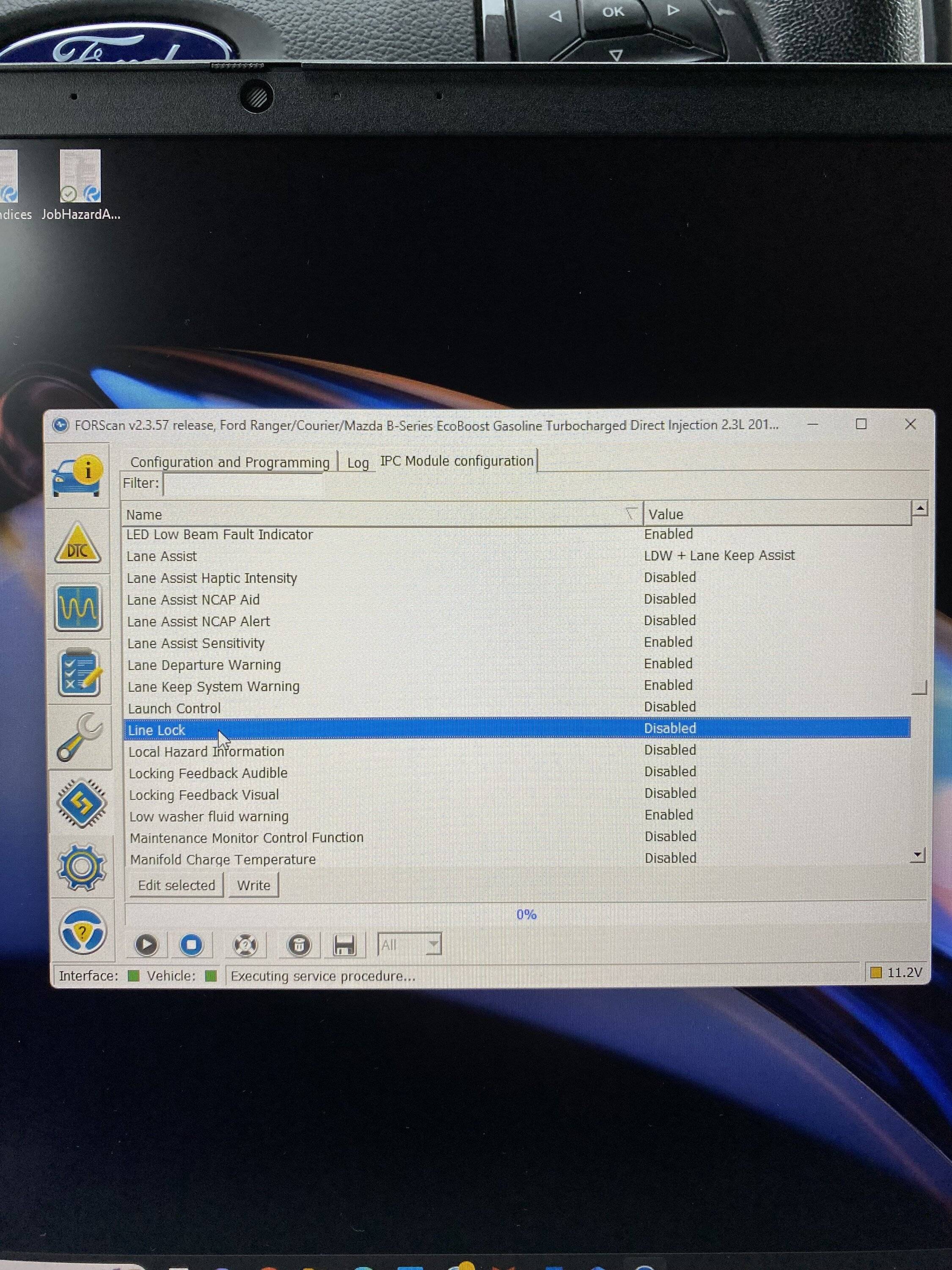Click the scrollbar up arrow
This screenshot has width=952, height=1270.
920,508
